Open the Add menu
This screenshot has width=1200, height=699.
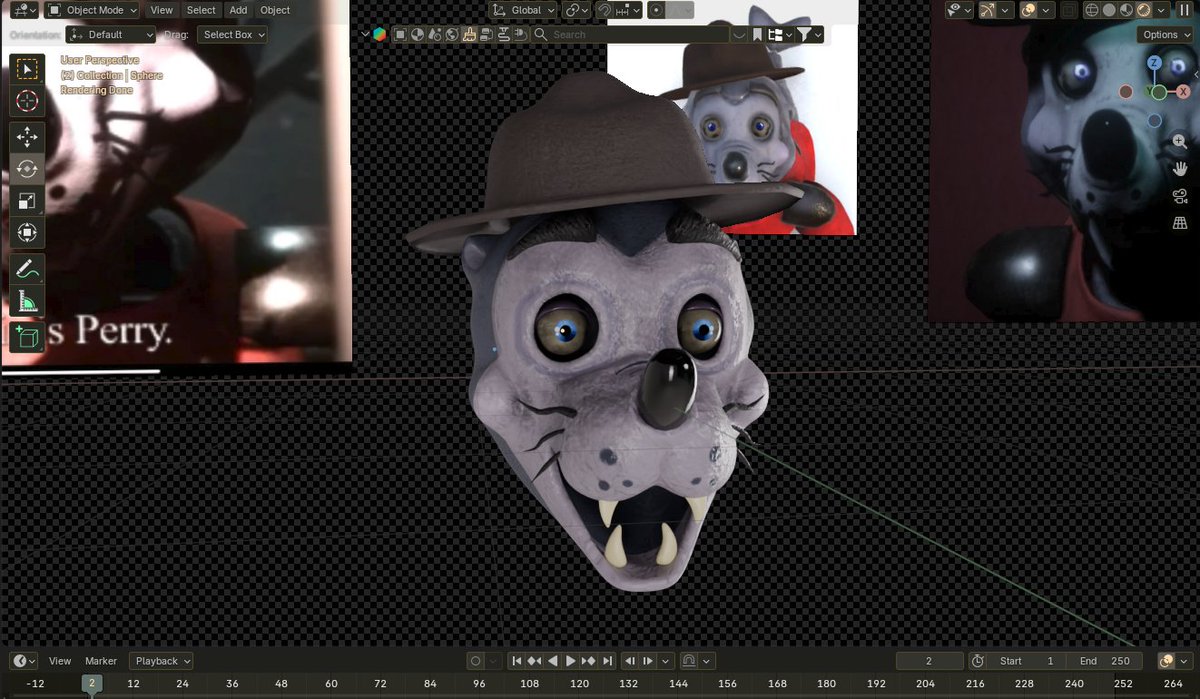[x=238, y=10]
